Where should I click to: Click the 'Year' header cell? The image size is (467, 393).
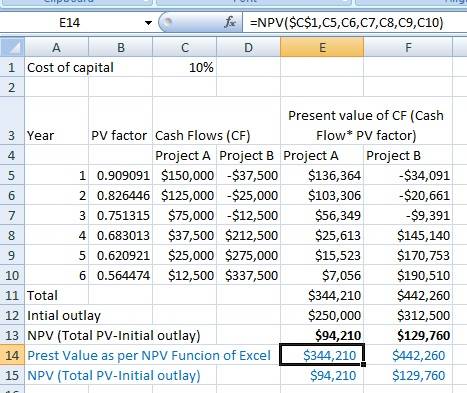(x=56, y=121)
